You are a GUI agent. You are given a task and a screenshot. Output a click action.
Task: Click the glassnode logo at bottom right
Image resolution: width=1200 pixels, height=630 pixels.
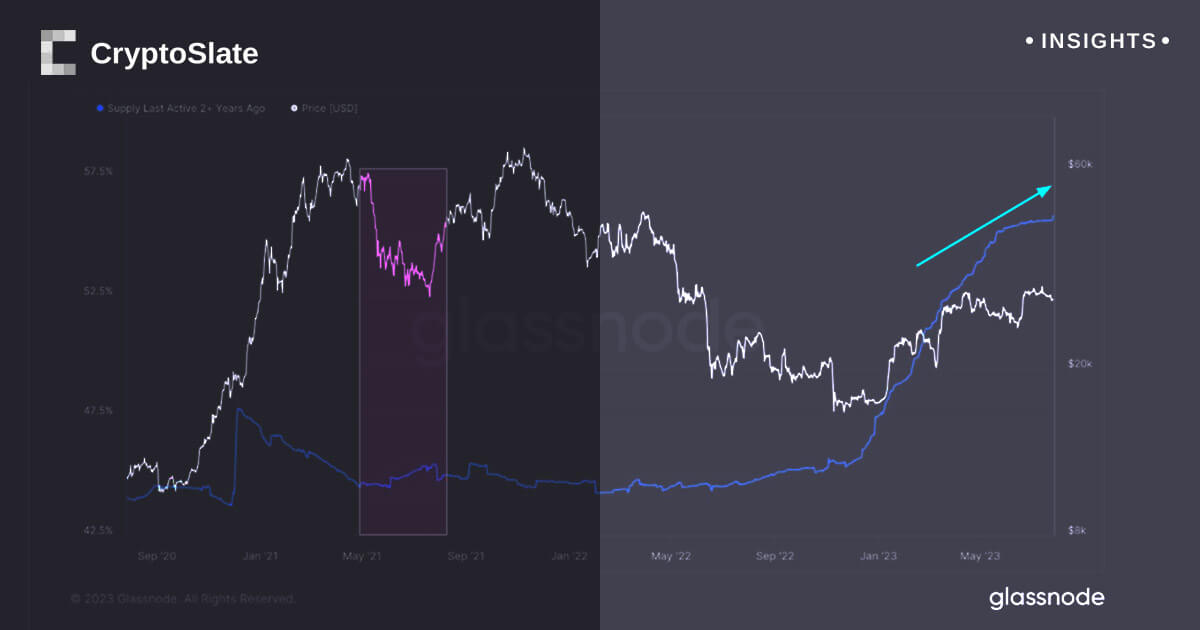1047,598
